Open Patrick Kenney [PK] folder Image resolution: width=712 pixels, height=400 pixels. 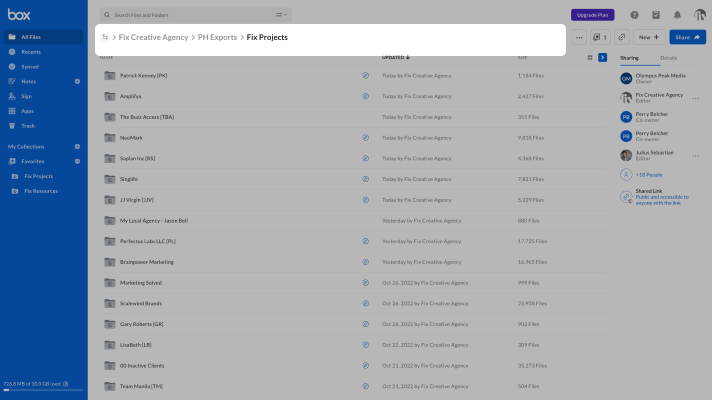pyautogui.click(x=143, y=76)
